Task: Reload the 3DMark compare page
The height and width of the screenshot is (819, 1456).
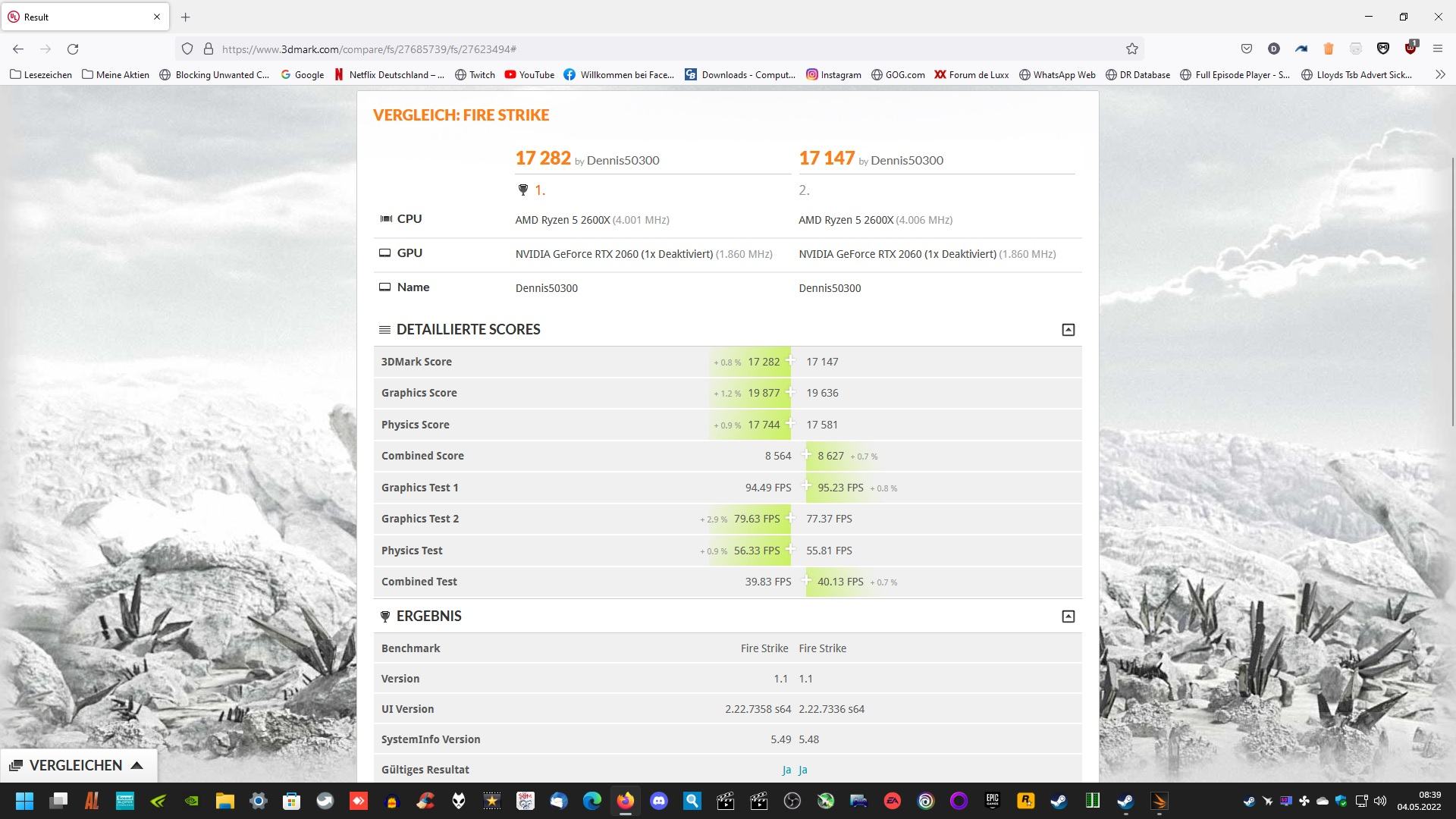Action: tap(73, 49)
